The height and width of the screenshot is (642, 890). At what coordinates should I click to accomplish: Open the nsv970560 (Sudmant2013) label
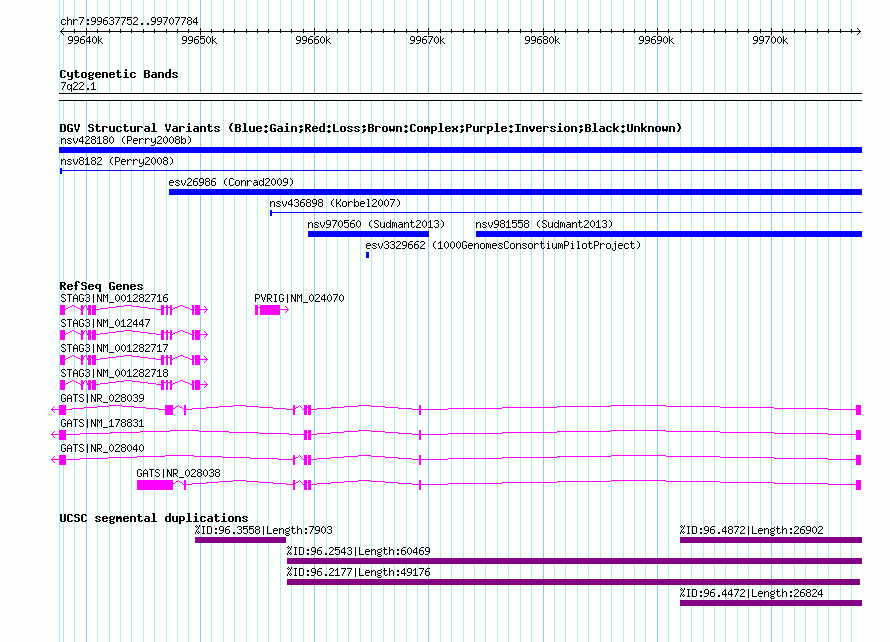(376, 224)
